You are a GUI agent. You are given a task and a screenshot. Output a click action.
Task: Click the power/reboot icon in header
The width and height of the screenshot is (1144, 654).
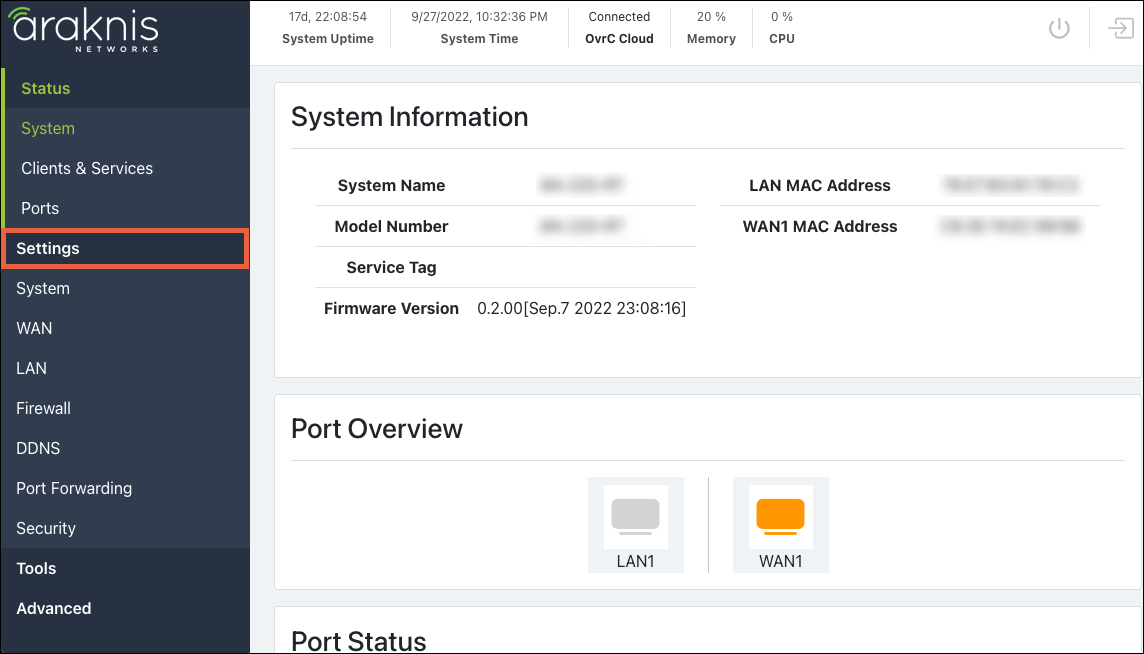(1058, 29)
